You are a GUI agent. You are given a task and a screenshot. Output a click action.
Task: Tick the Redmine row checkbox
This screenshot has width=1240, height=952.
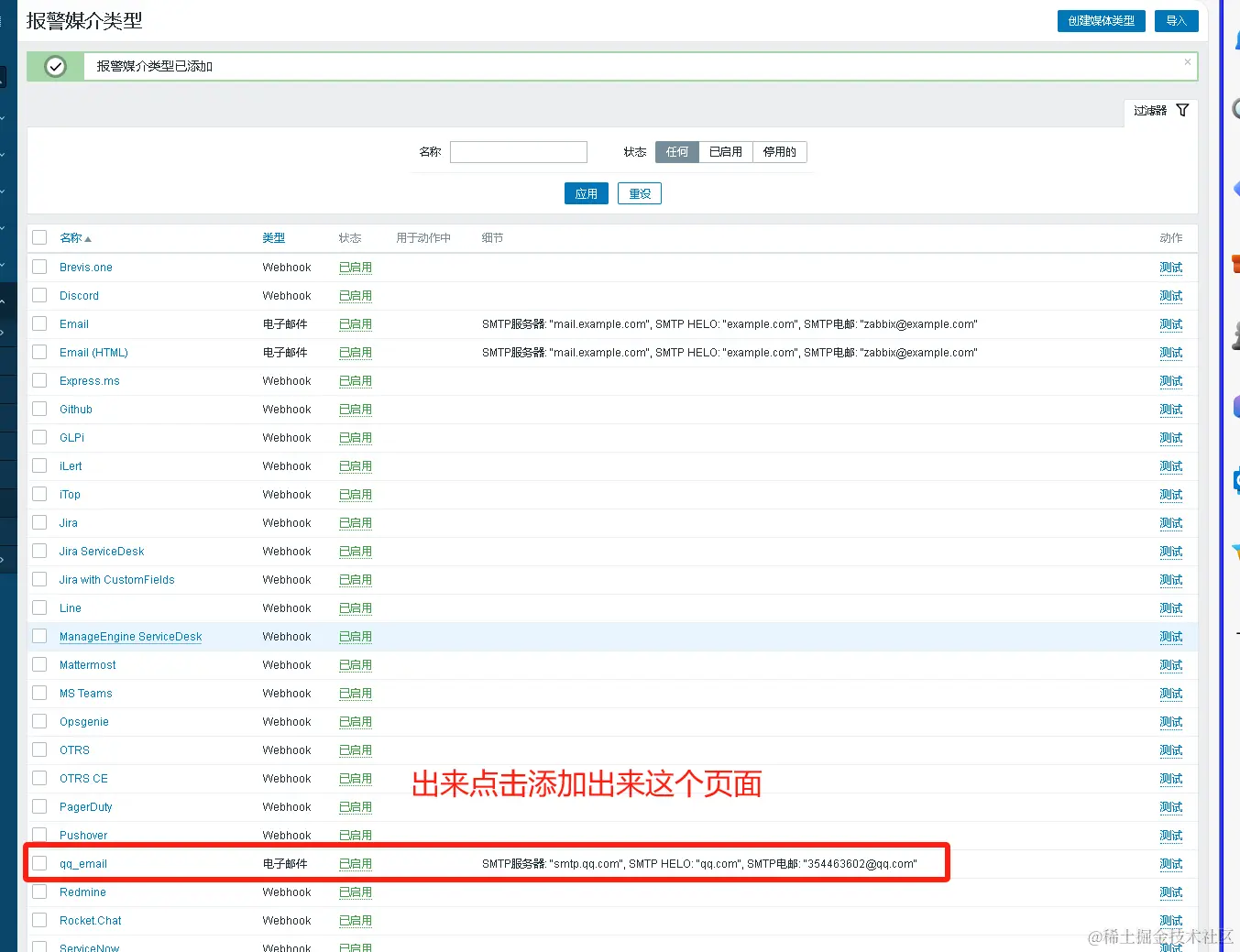pos(39,892)
